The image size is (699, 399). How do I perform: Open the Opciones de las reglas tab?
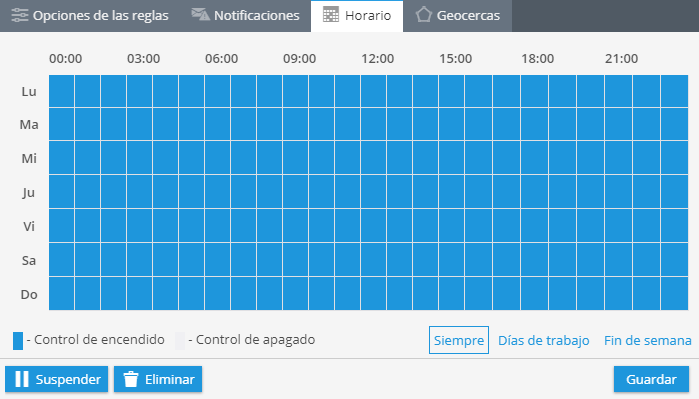[x=90, y=16]
